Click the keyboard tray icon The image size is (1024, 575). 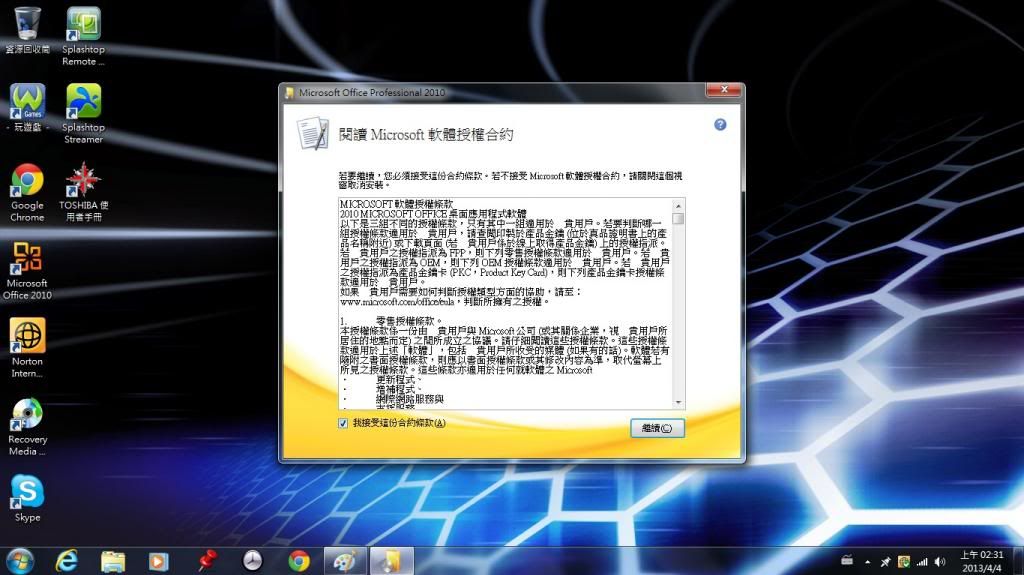(847, 561)
